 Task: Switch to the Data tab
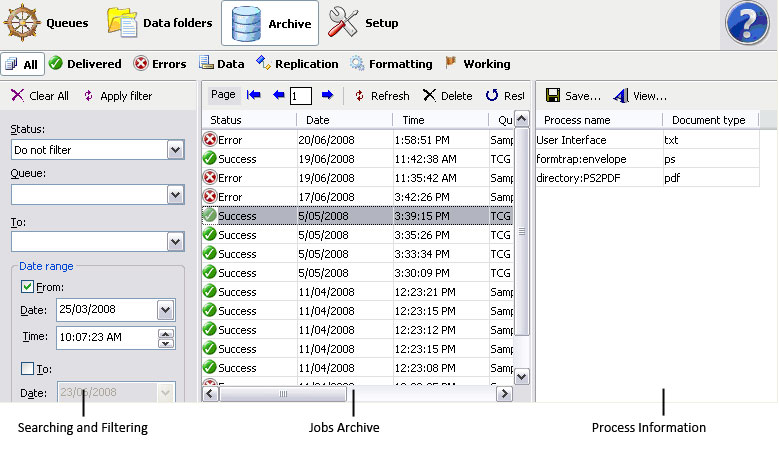(x=222, y=64)
